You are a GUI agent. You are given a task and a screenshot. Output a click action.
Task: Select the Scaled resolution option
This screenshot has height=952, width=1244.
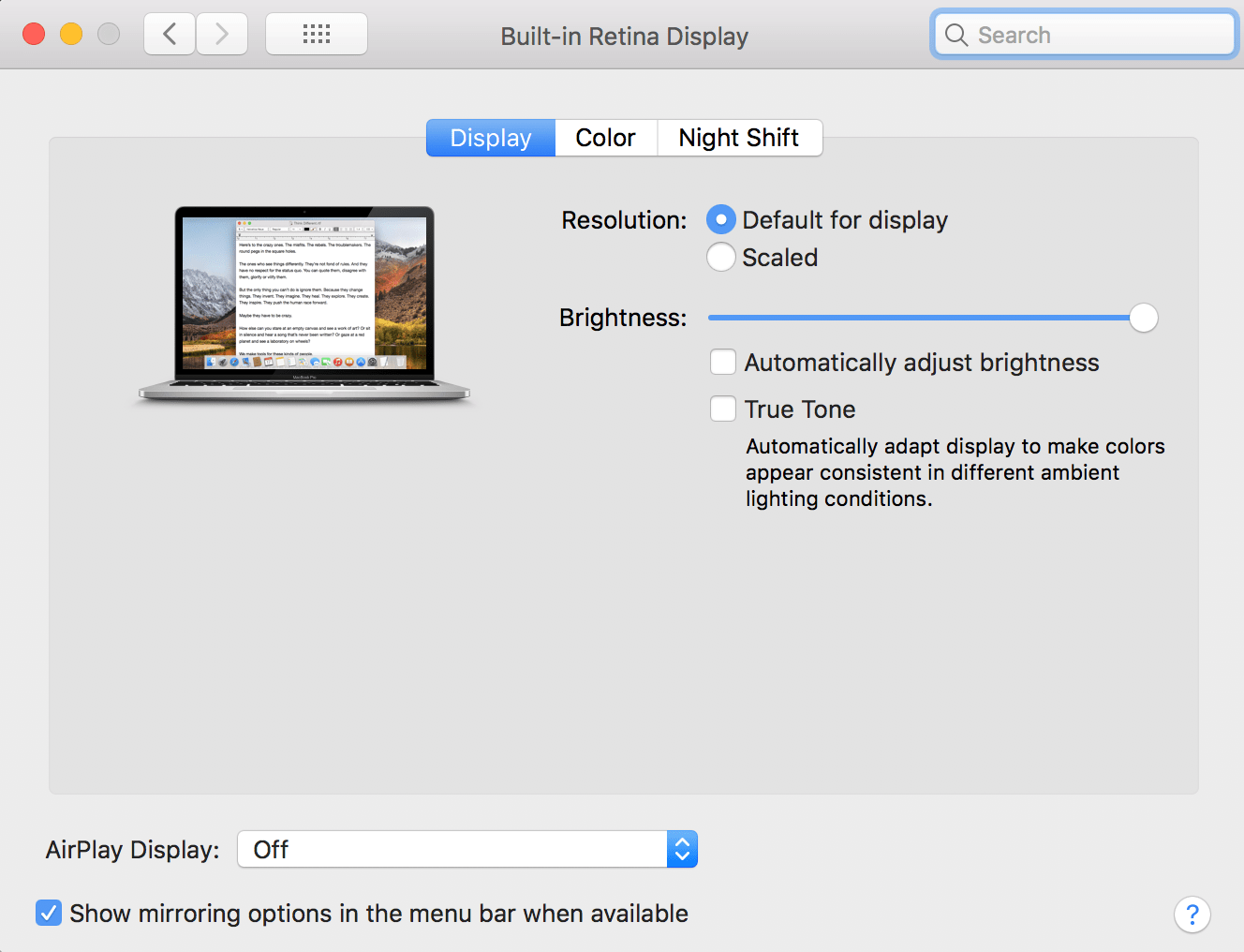[x=720, y=257]
